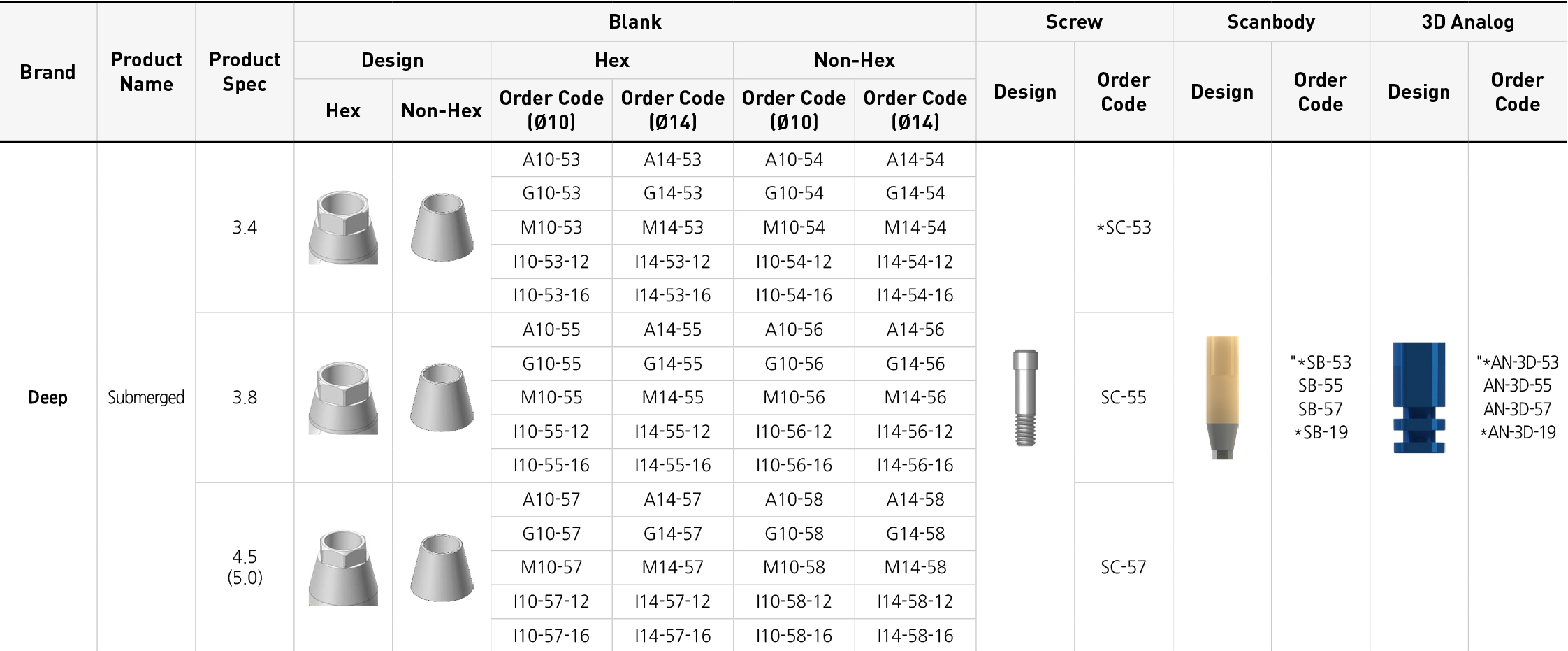Select the non-hex blank image for spec 3.8
The image size is (1568, 651).
[x=442, y=397]
